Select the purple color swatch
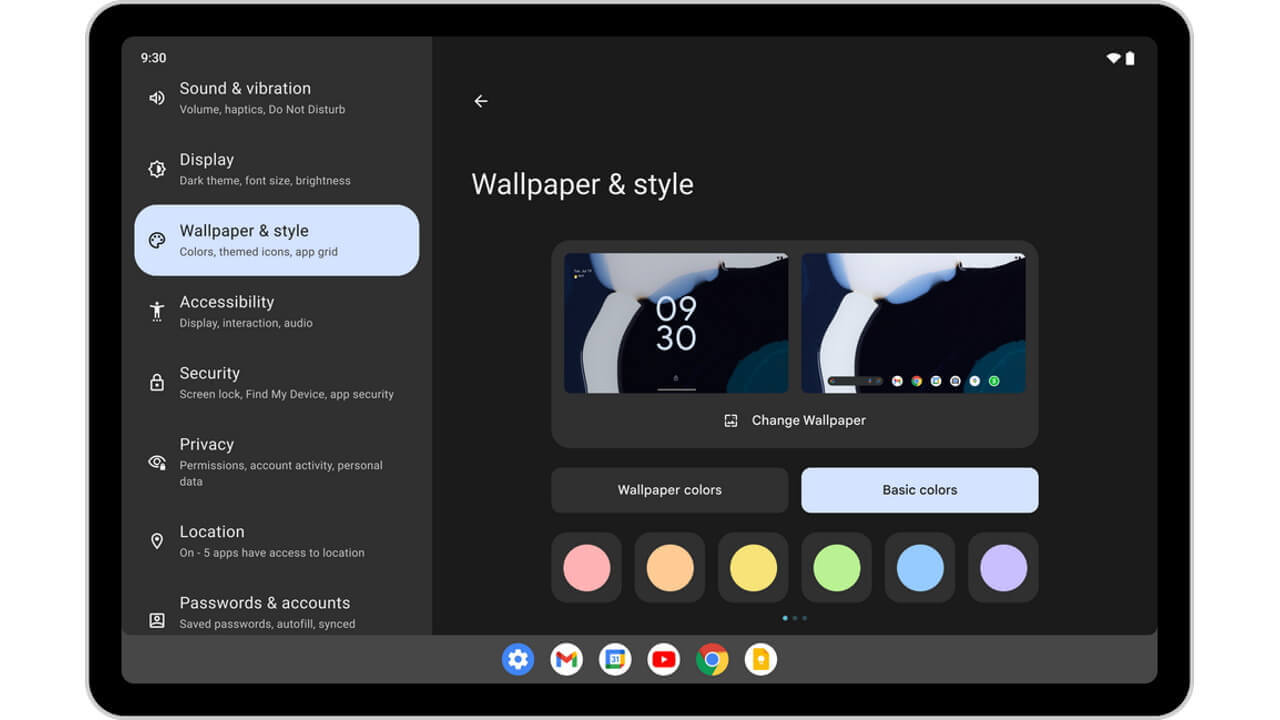The image size is (1280, 720). pos(1003,568)
